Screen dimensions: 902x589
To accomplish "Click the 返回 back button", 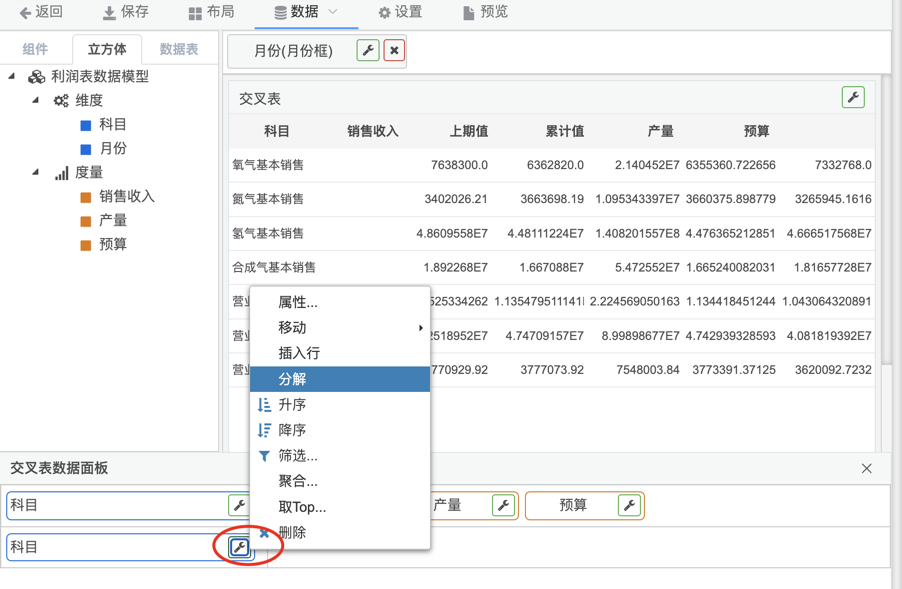I will 41,12.
